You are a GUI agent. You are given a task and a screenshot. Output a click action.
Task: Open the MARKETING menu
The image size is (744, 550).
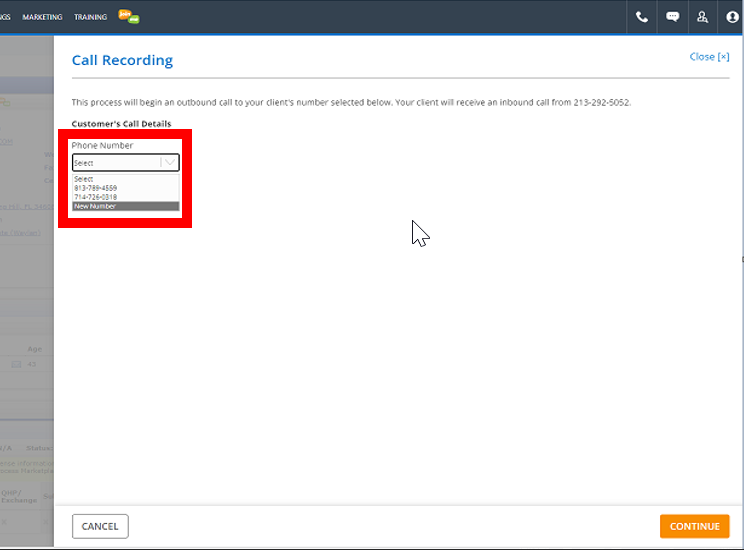(x=42, y=17)
